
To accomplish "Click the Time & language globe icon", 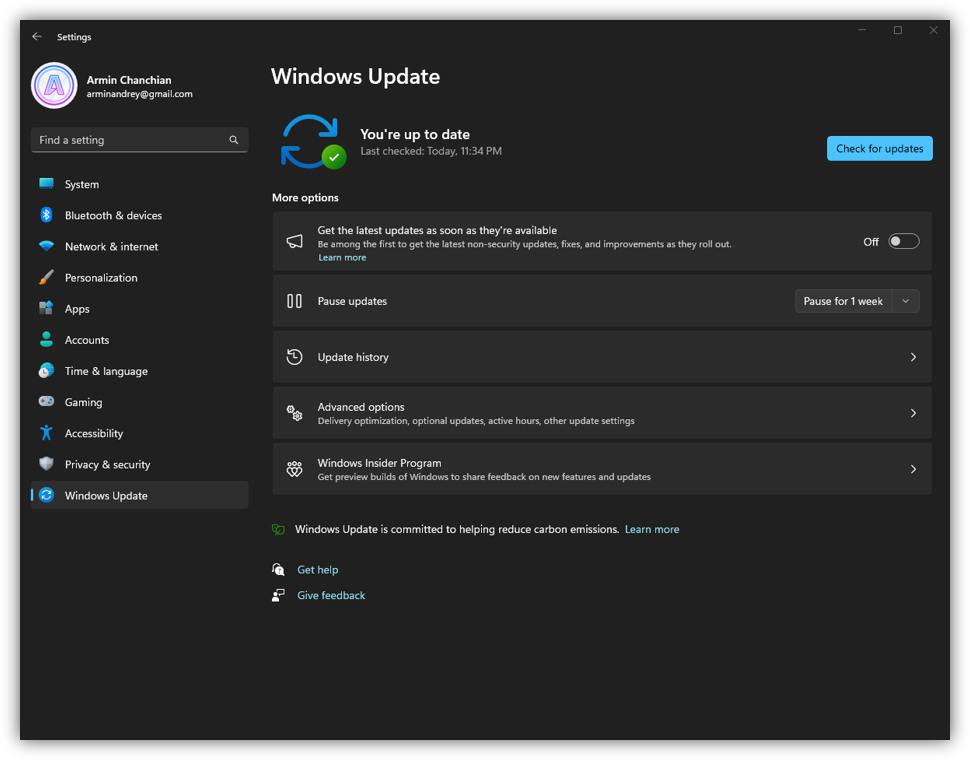I will click(x=46, y=370).
